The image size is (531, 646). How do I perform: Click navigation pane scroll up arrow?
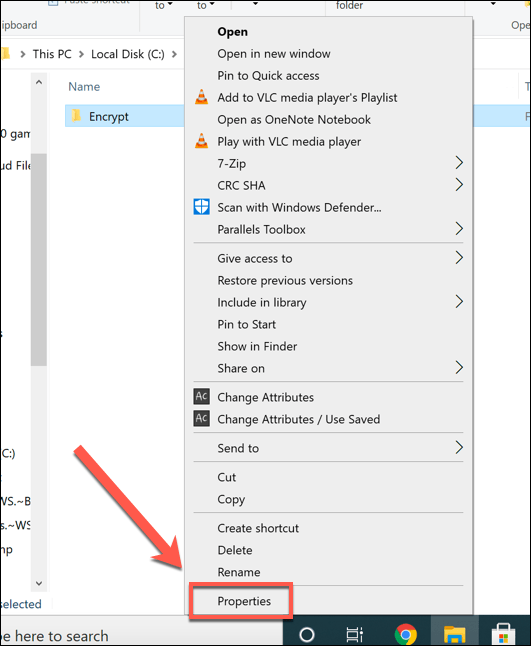coord(39,82)
